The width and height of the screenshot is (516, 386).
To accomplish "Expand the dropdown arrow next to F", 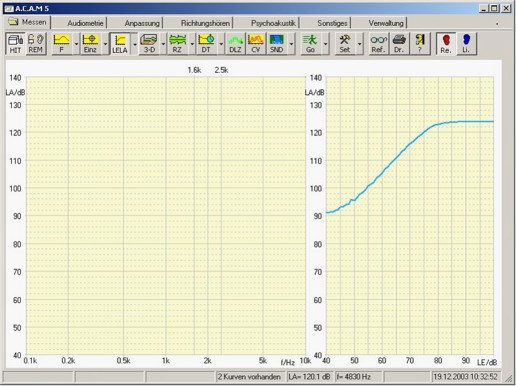I will click(76, 44).
